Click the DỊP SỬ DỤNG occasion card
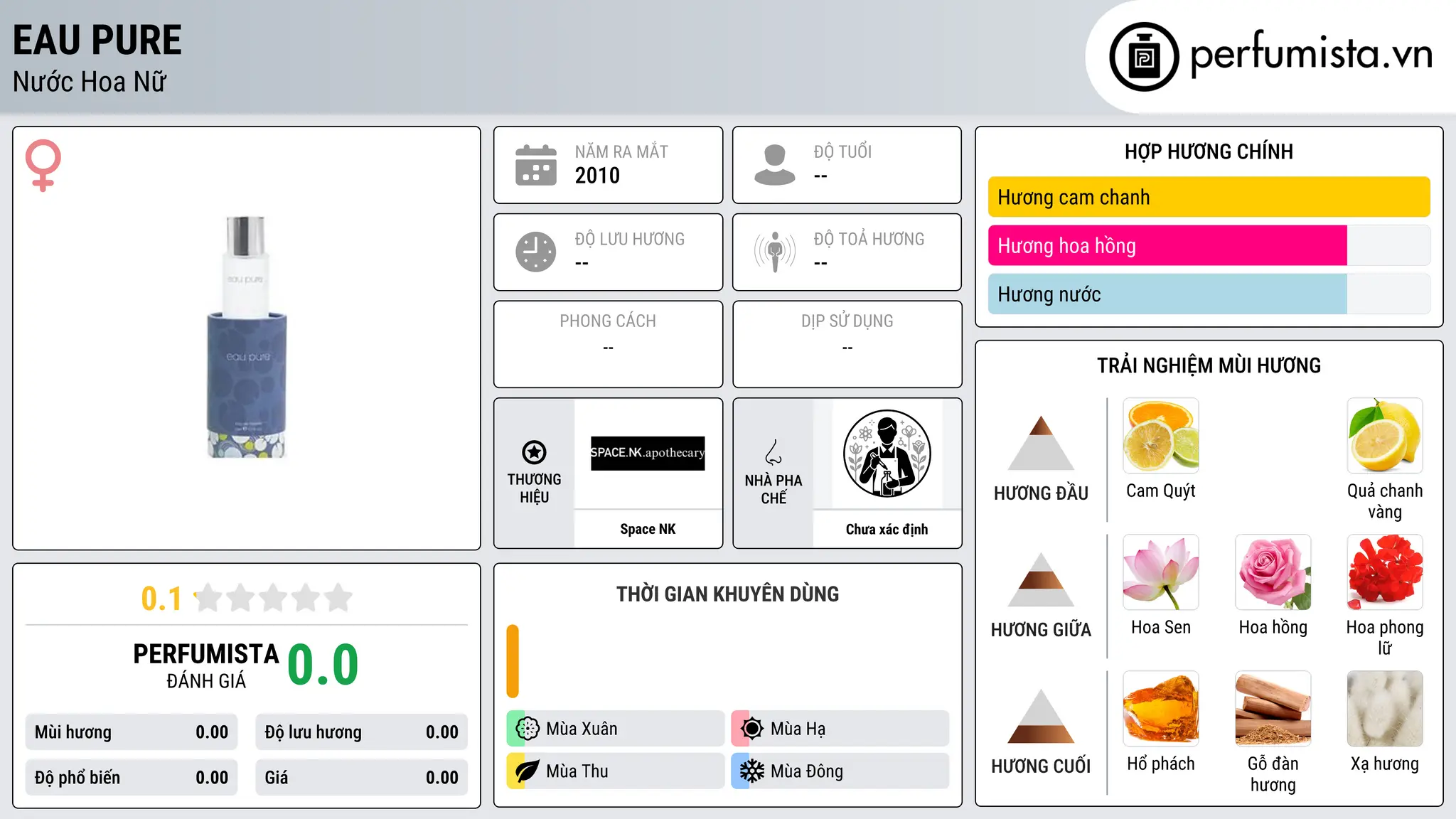This screenshot has height=819, width=1456. [x=847, y=344]
